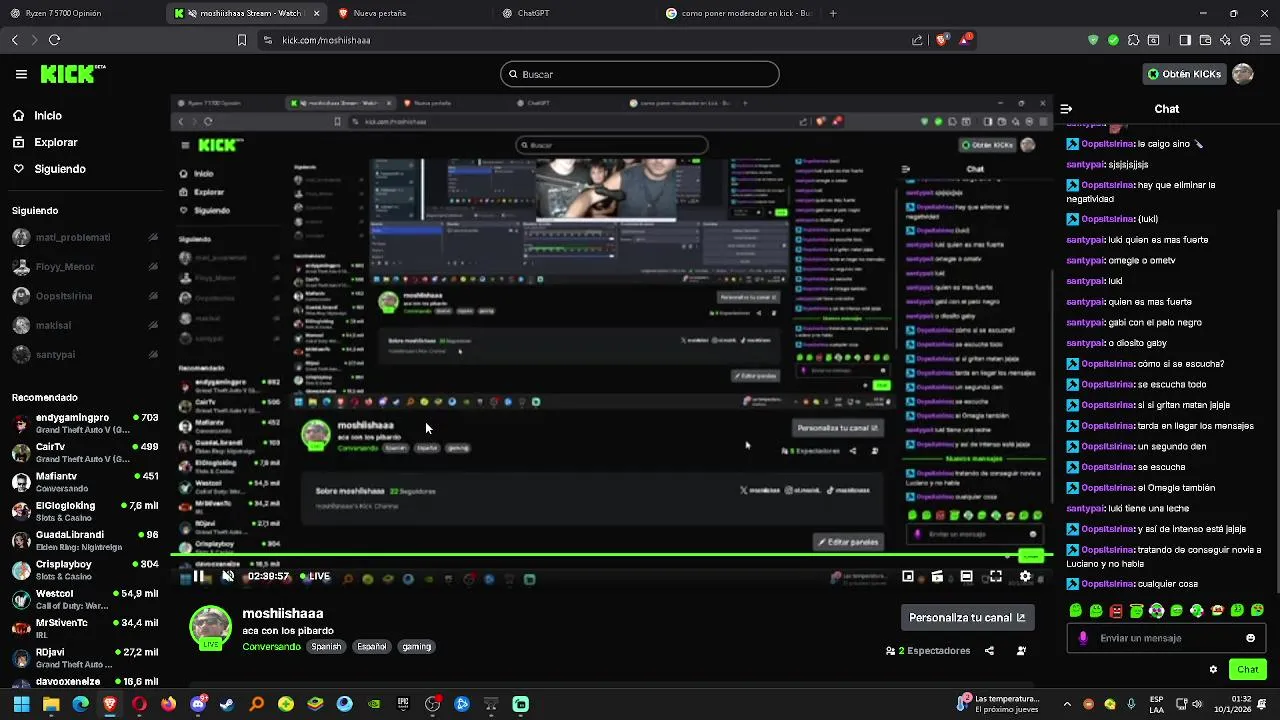Switch to Ryzen 7 5700 Opinión tab
1280x720 pixels.
pos(80,14)
